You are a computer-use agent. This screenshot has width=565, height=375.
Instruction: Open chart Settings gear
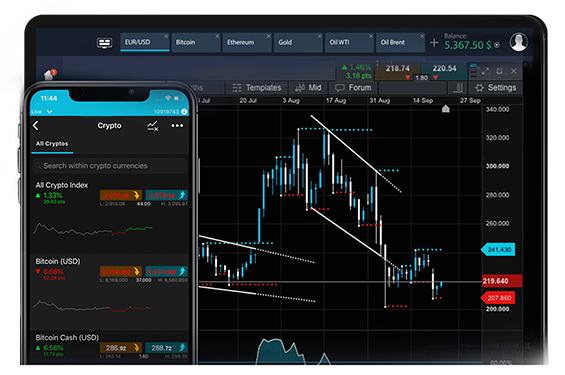click(x=495, y=88)
